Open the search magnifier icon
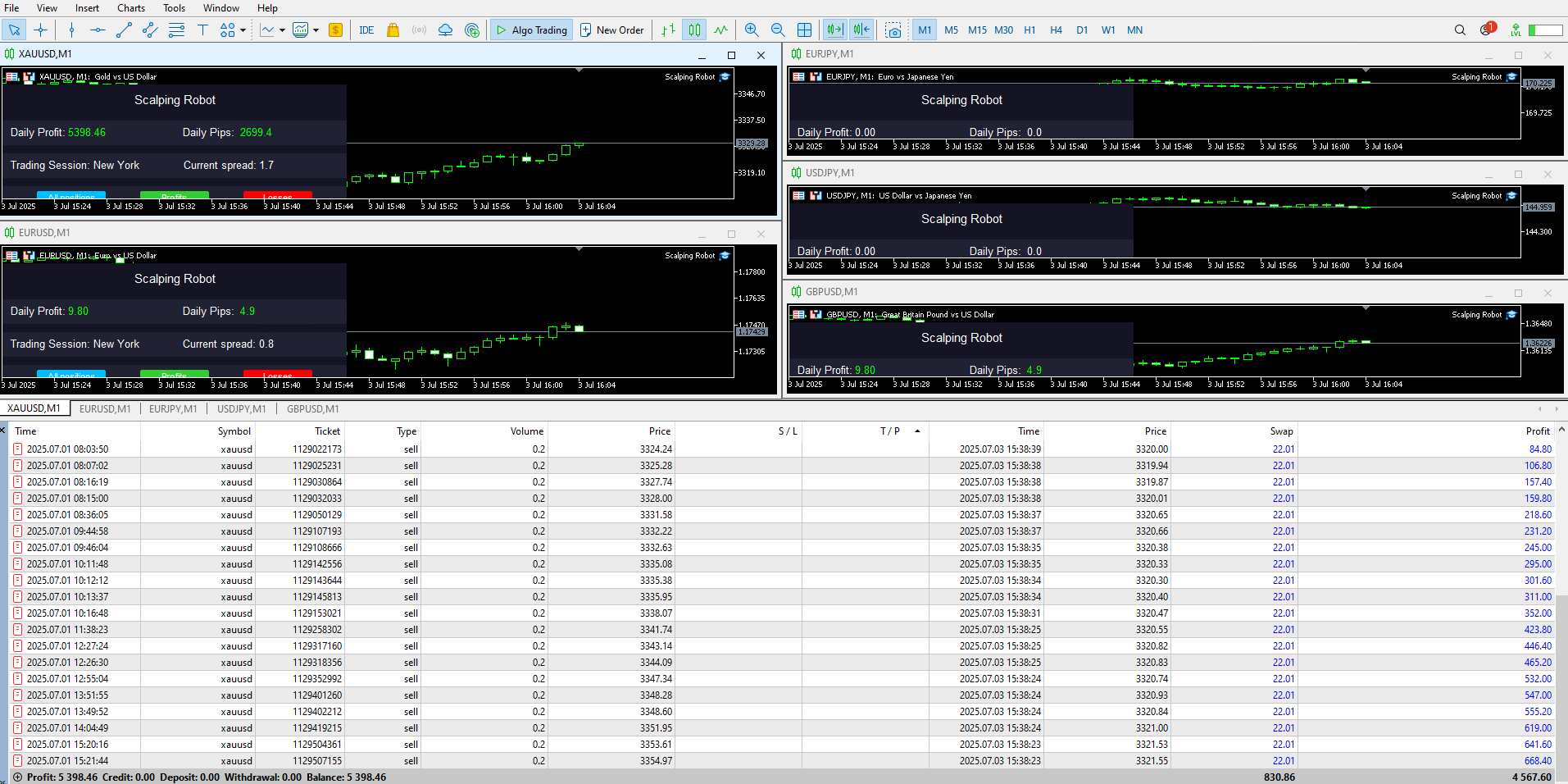This screenshot has width=1568, height=784. pyautogui.click(x=1460, y=30)
